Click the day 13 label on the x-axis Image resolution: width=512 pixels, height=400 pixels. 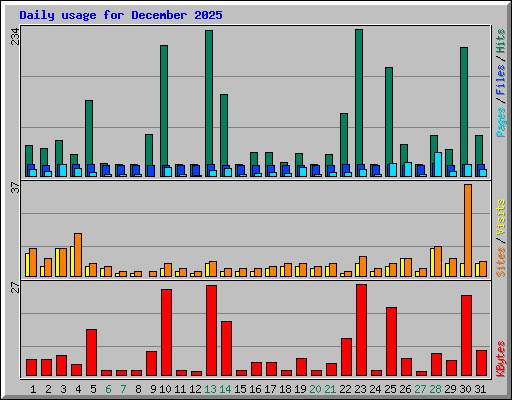[x=210, y=389]
